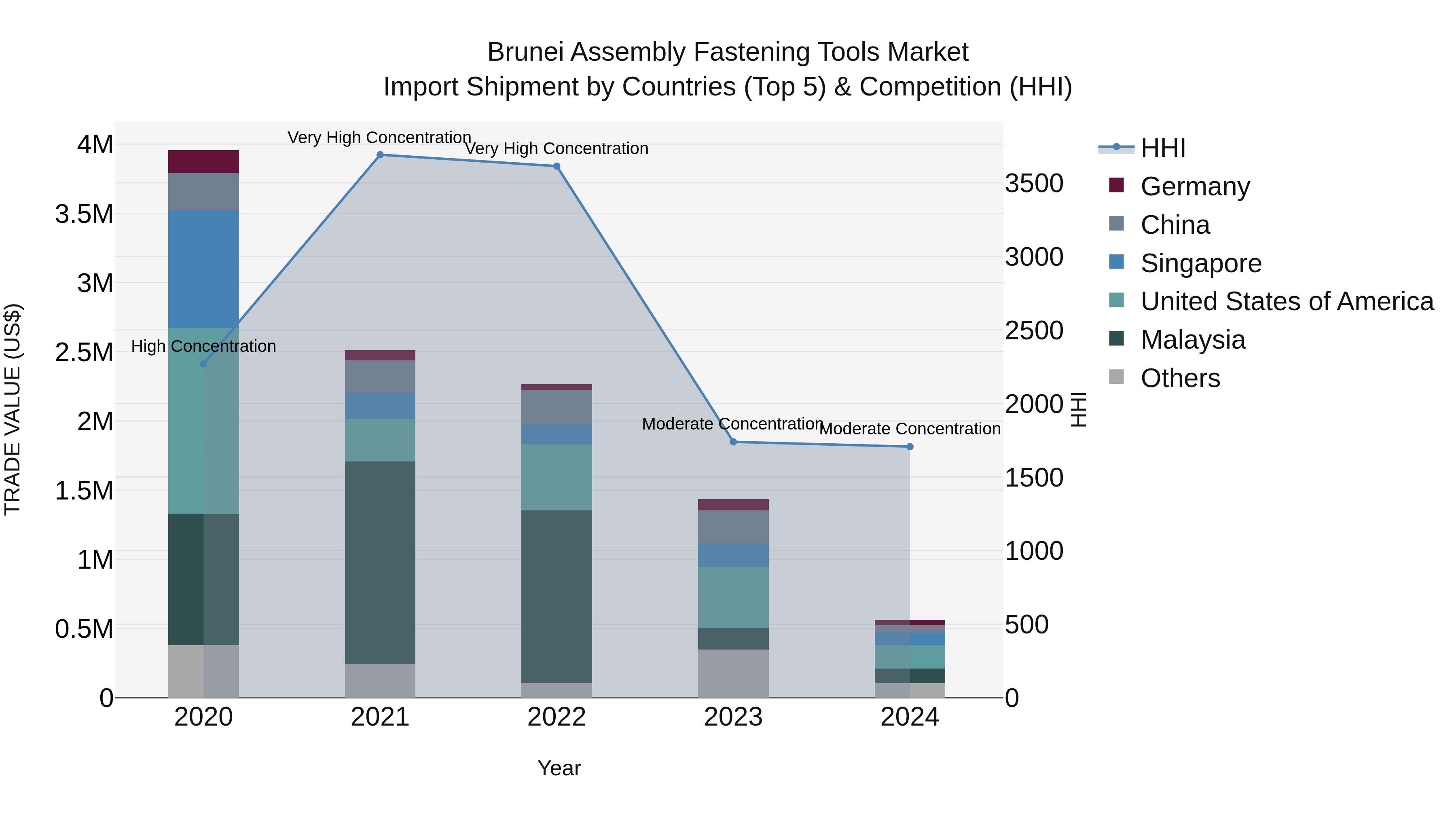Click the USA teal legend swatch
This screenshot has height=819, width=1456.
coord(1116,300)
